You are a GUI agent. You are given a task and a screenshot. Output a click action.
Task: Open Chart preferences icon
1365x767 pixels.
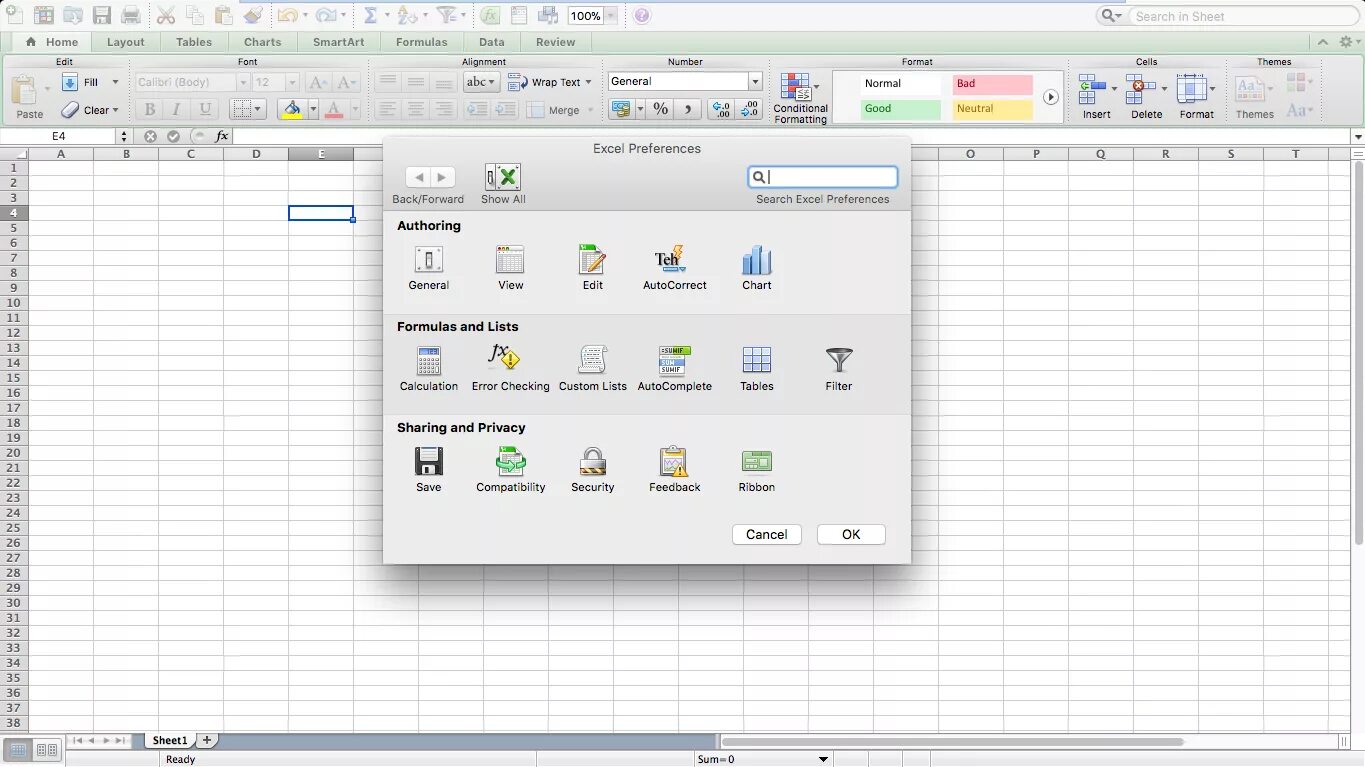(756, 260)
